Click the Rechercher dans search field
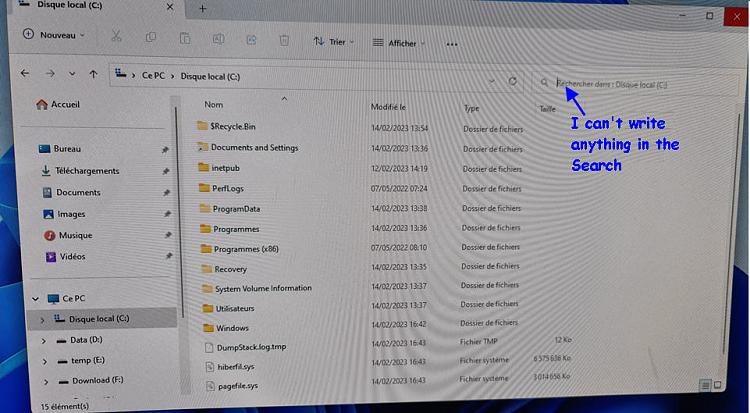 636,84
